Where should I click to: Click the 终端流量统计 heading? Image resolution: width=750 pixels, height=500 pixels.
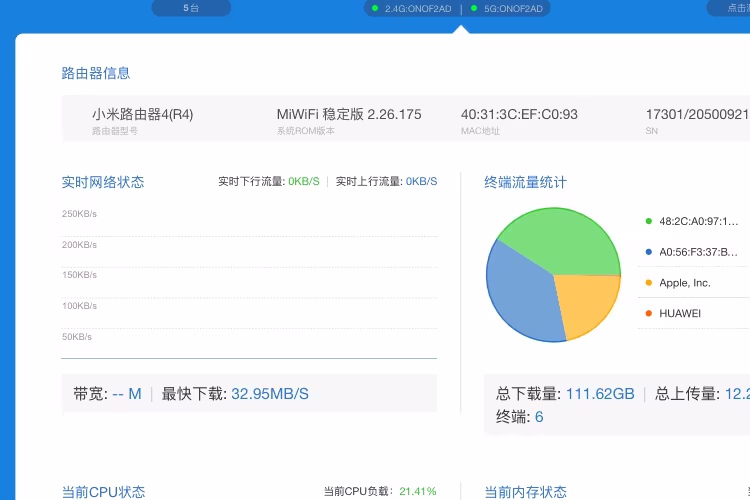click(x=525, y=182)
